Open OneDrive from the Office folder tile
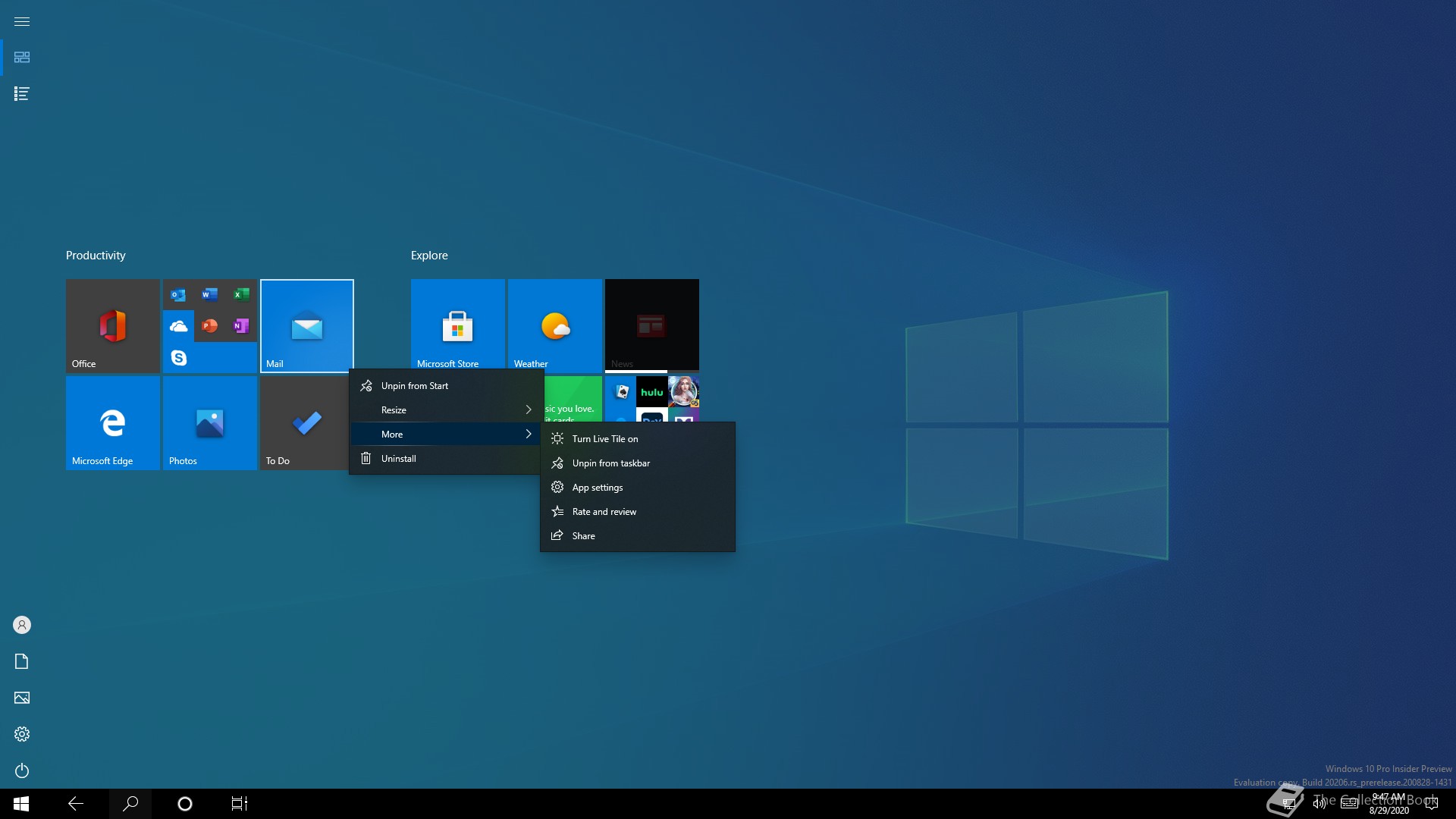This screenshot has width=1456, height=819. coord(178,326)
